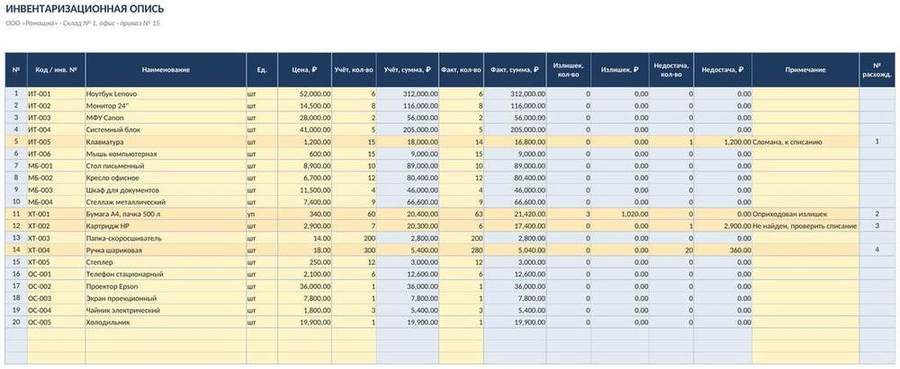
Task: Select the 'Ед.' column header
Action: click(x=262, y=69)
